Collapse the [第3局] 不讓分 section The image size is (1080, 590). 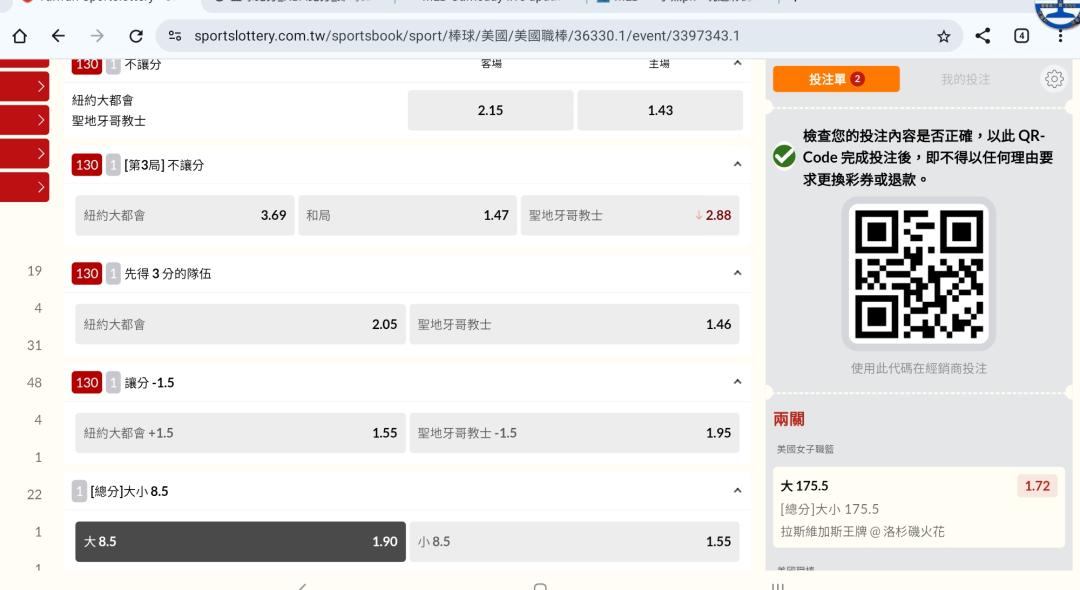tap(737, 164)
